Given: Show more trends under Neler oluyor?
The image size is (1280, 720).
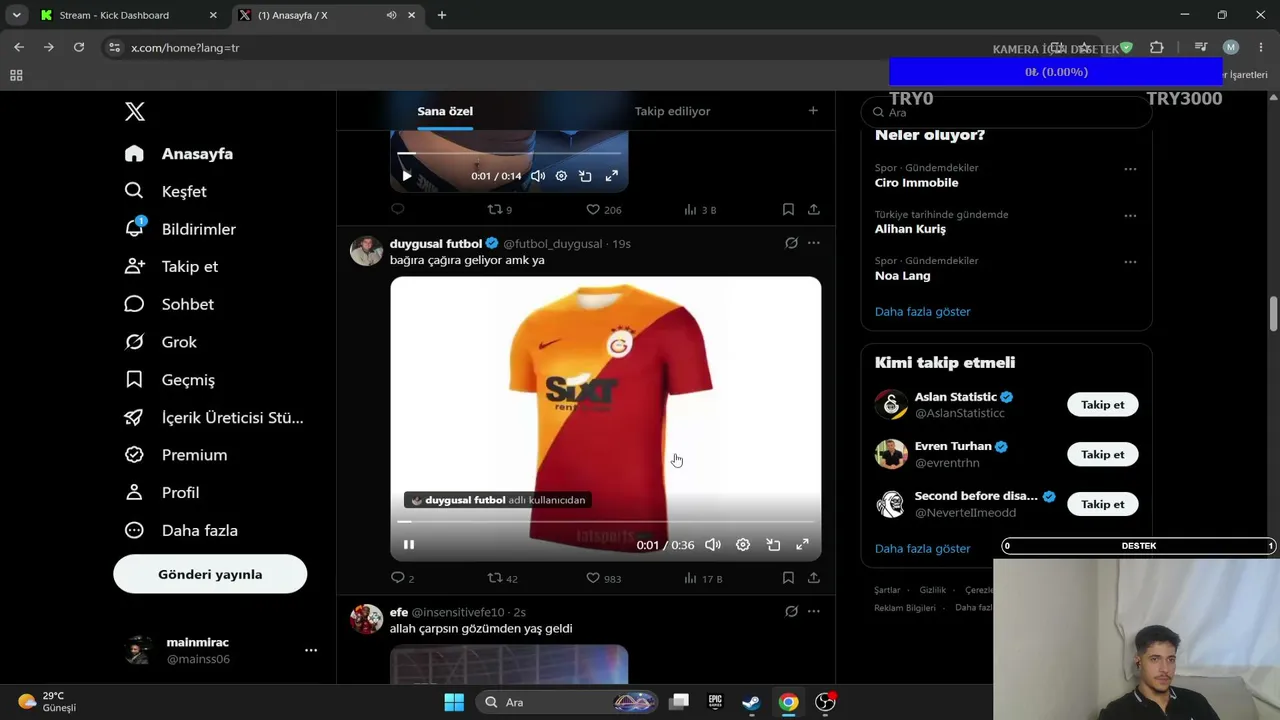Looking at the screenshot, I should click(x=922, y=311).
